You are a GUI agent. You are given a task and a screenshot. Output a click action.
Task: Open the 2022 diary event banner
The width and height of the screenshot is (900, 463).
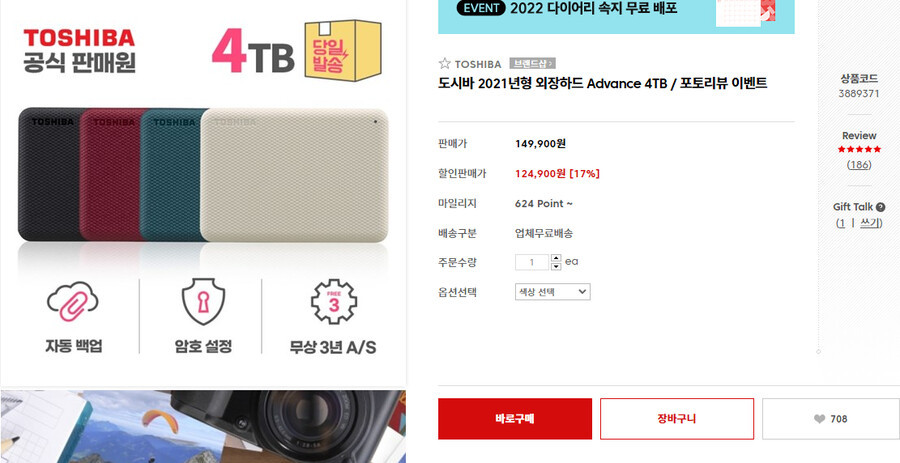(x=616, y=17)
